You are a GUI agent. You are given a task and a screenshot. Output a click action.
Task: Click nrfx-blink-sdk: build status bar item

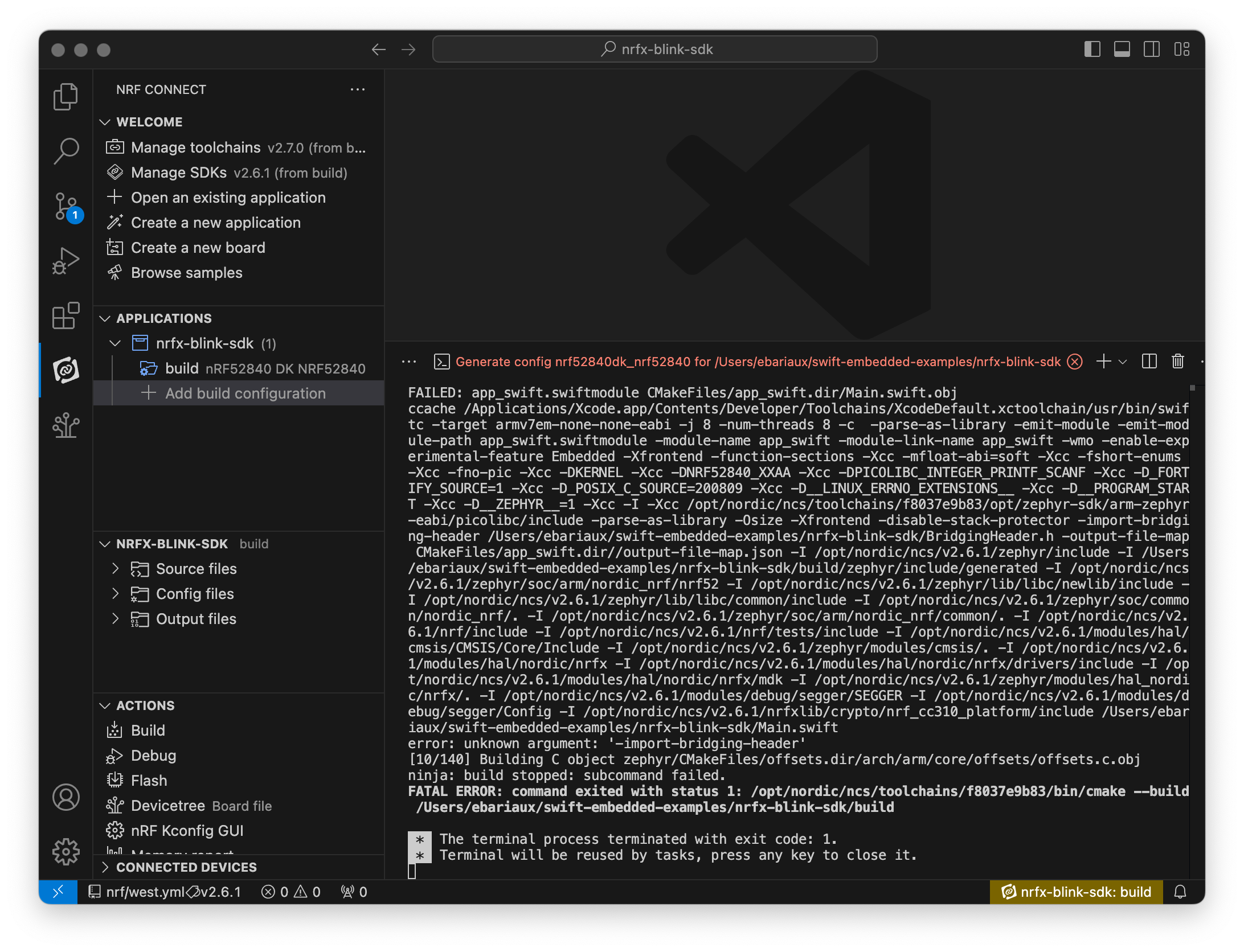tap(1077, 892)
